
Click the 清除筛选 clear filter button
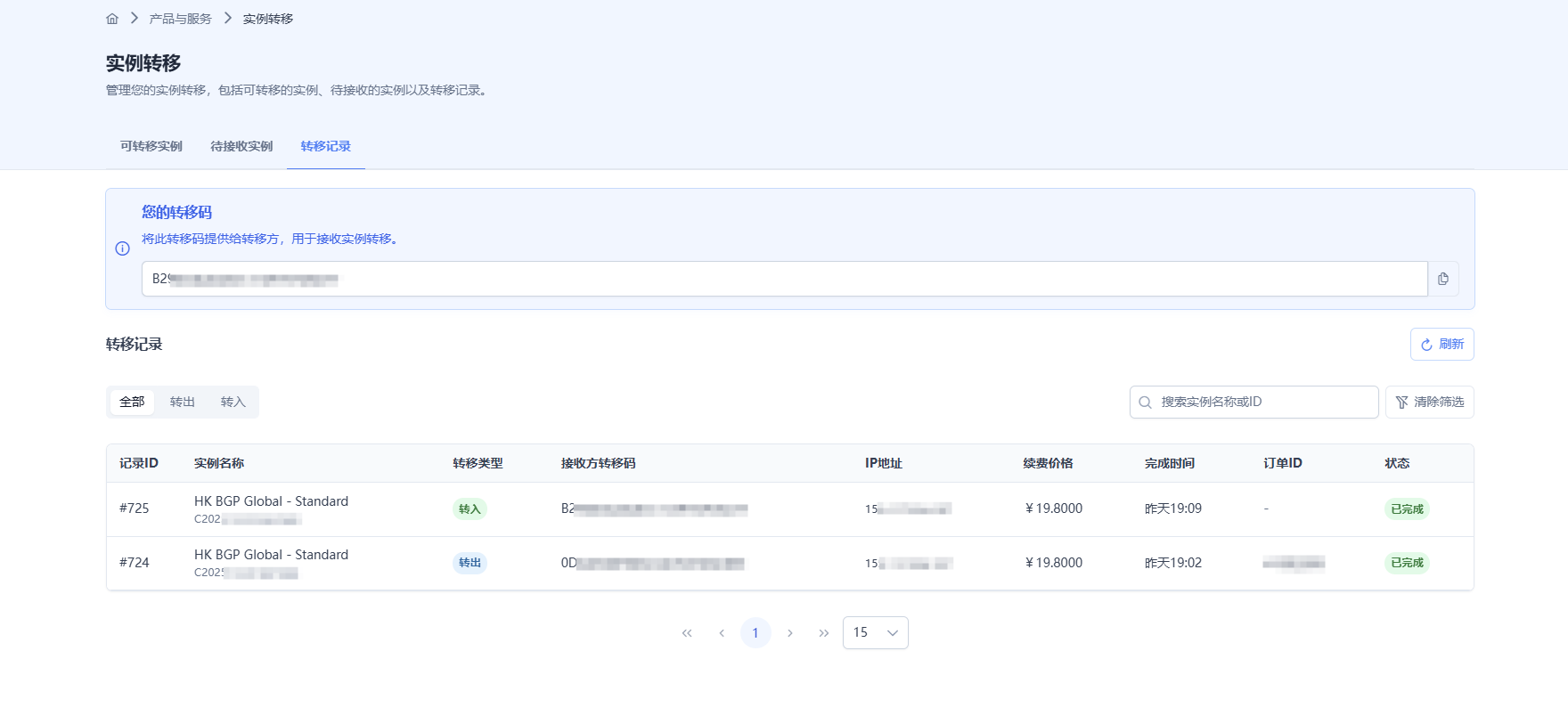[x=1429, y=402]
